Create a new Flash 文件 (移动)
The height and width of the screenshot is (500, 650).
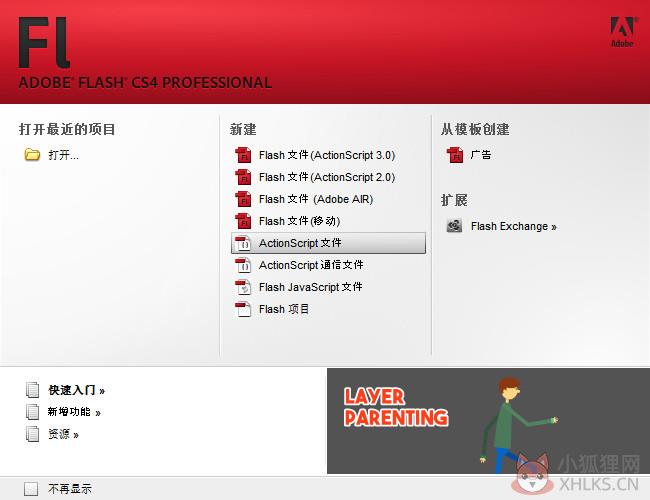299,221
